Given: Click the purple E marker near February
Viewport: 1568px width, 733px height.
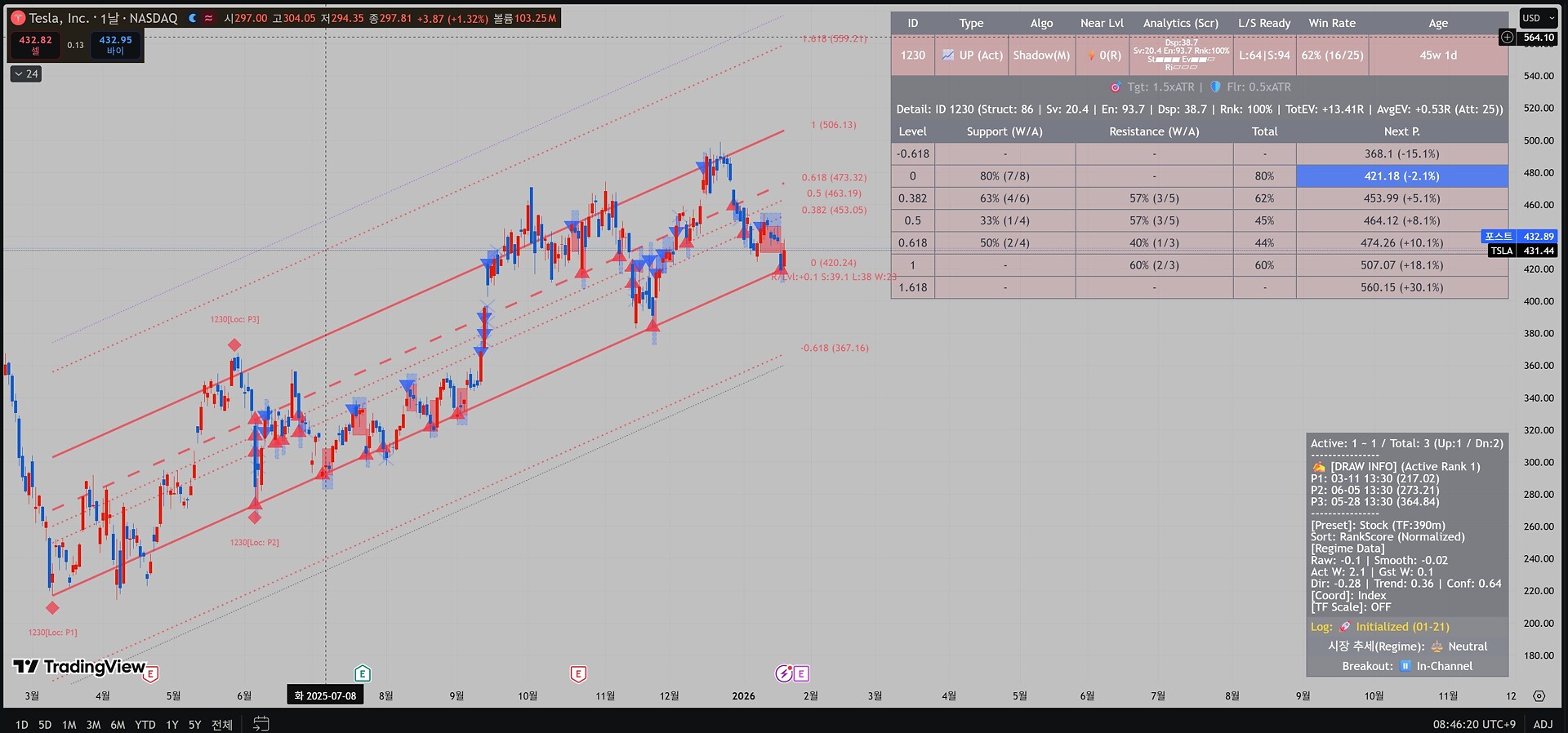Looking at the screenshot, I should [x=801, y=673].
